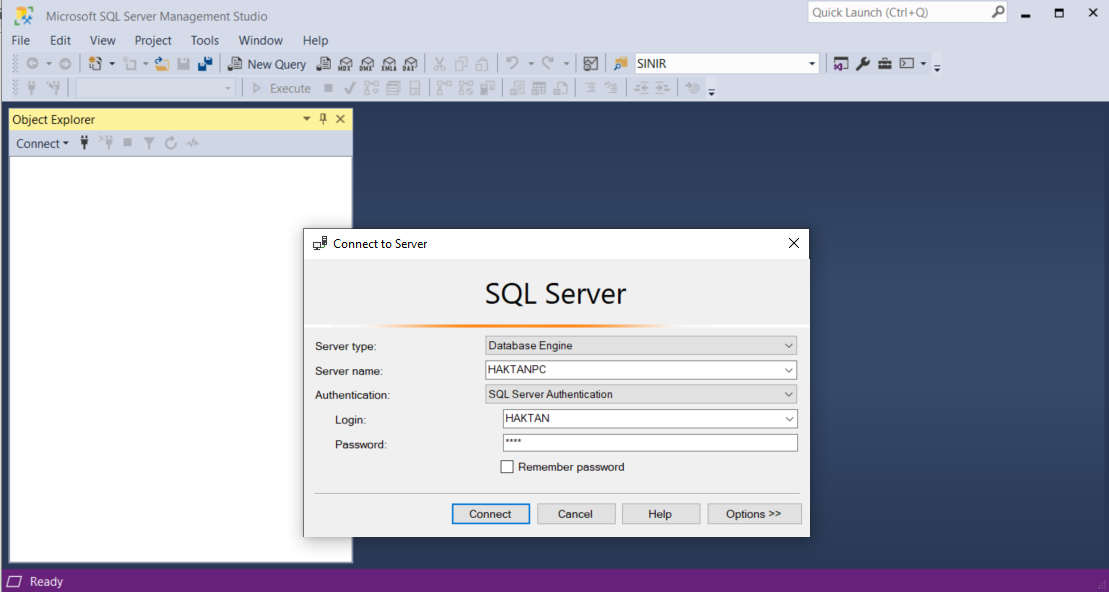Open a New Query window
Screen dimensions: 1109x592
tap(267, 63)
